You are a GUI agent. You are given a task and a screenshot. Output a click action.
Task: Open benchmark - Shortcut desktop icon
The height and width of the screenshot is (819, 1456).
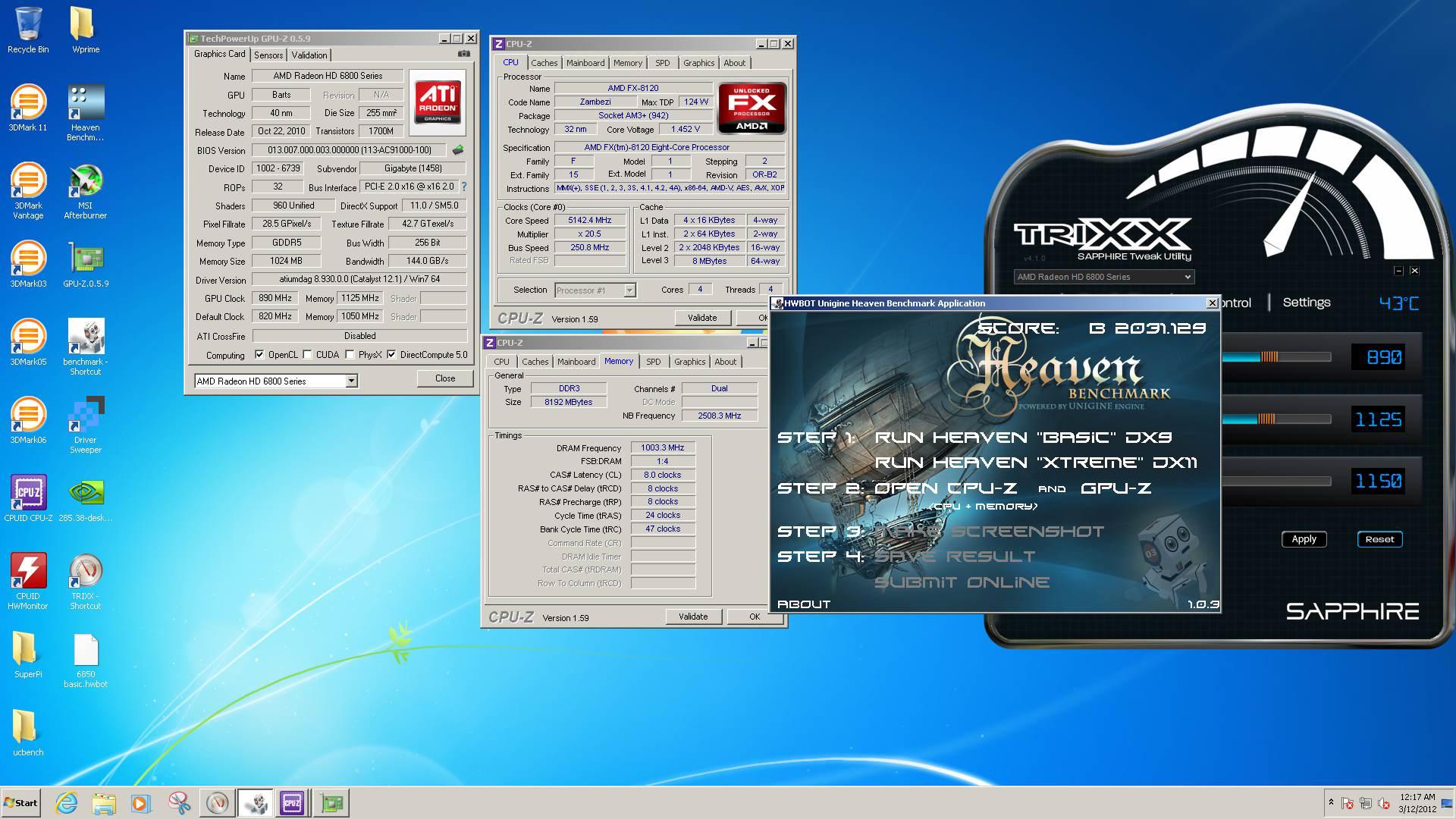click(85, 347)
